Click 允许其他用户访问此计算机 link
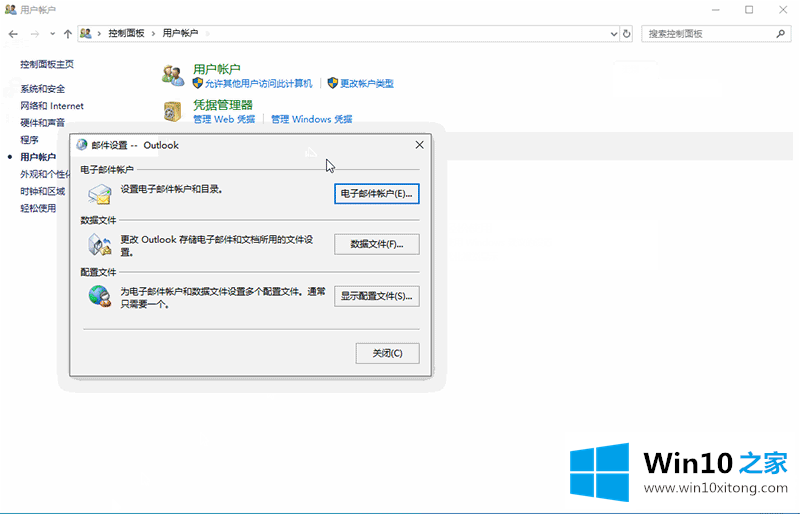The image size is (800, 514). point(258,84)
